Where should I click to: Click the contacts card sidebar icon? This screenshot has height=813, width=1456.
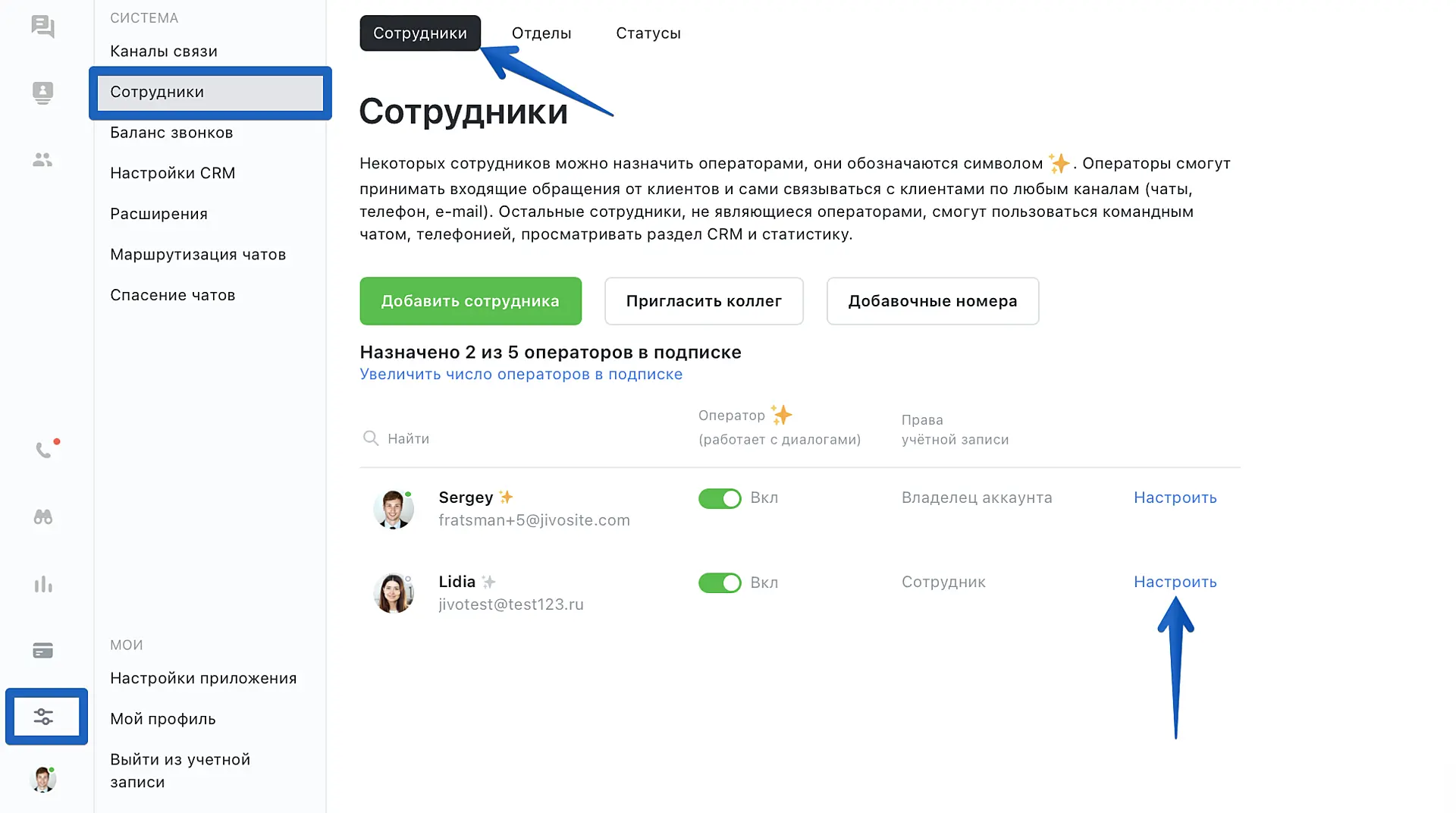click(x=42, y=93)
